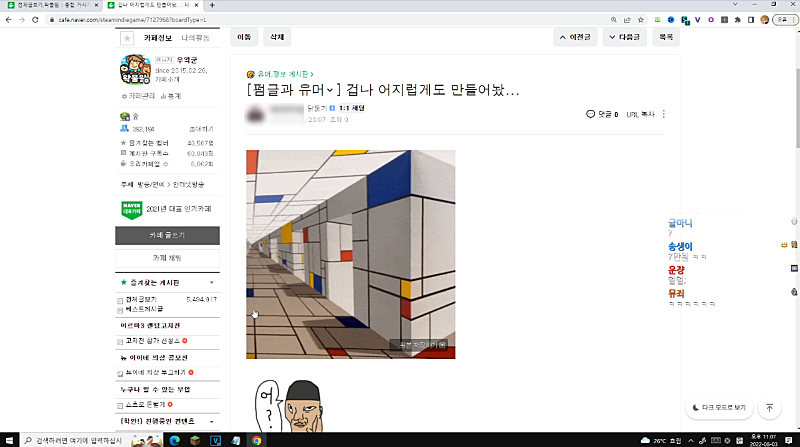Click the zoom magnifier icon in address bar
Image resolution: width=800 pixels, height=447 pixels.
click(x=614, y=20)
